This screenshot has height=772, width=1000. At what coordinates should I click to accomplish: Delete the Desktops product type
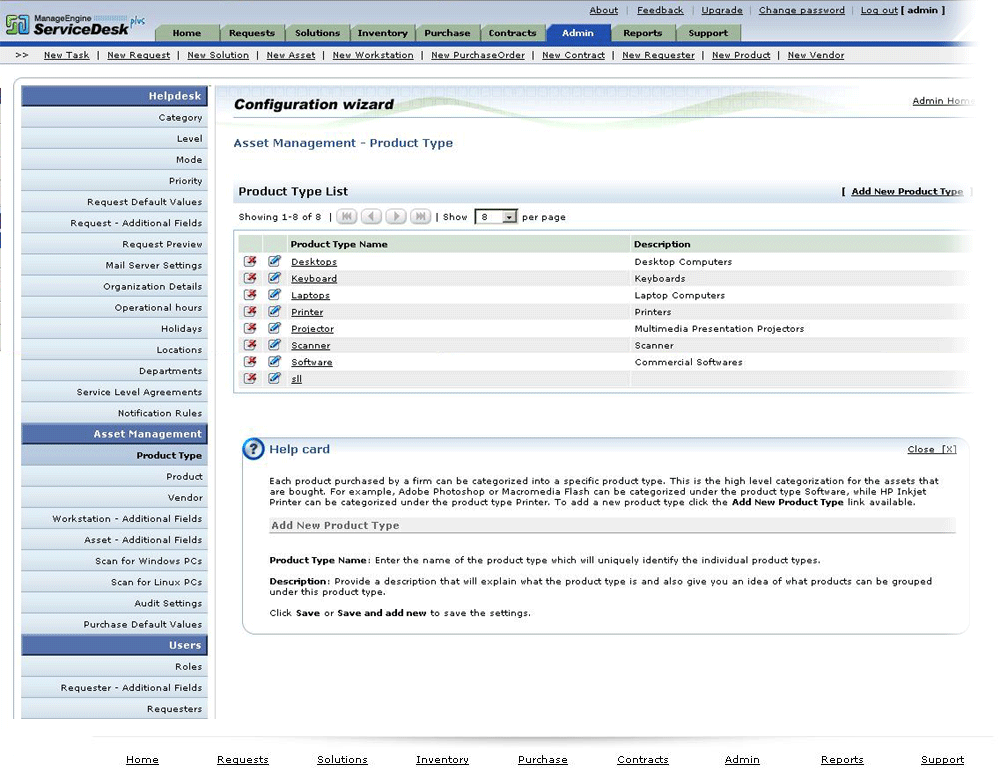coord(248,261)
